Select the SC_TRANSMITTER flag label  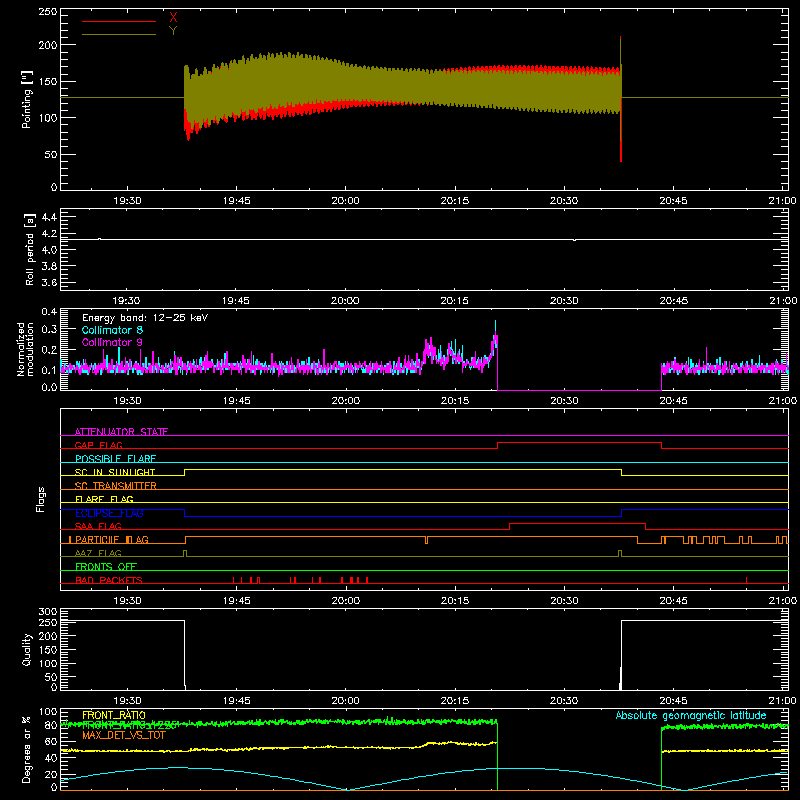[x=116, y=486]
